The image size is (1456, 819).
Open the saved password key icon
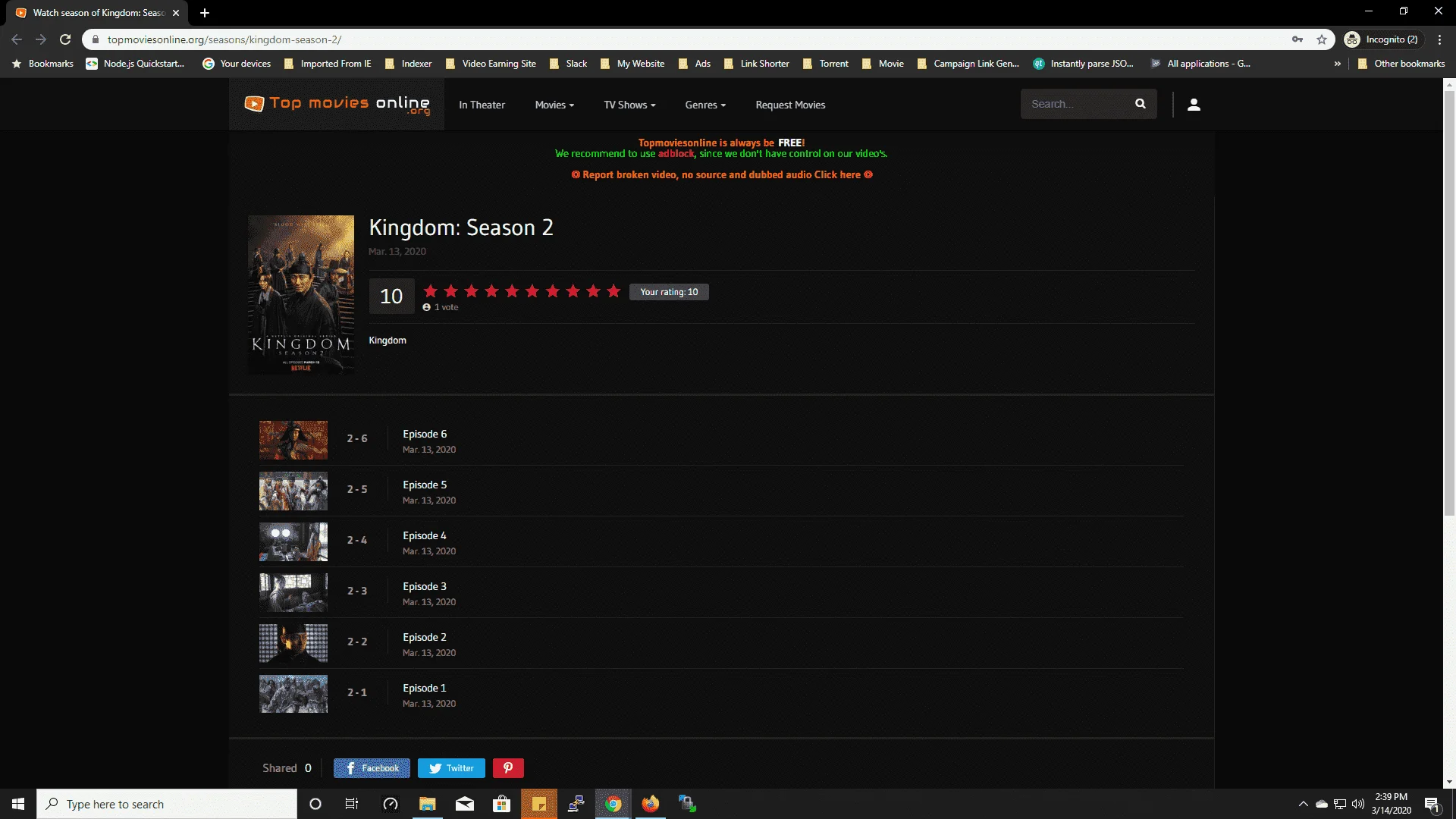[1298, 39]
